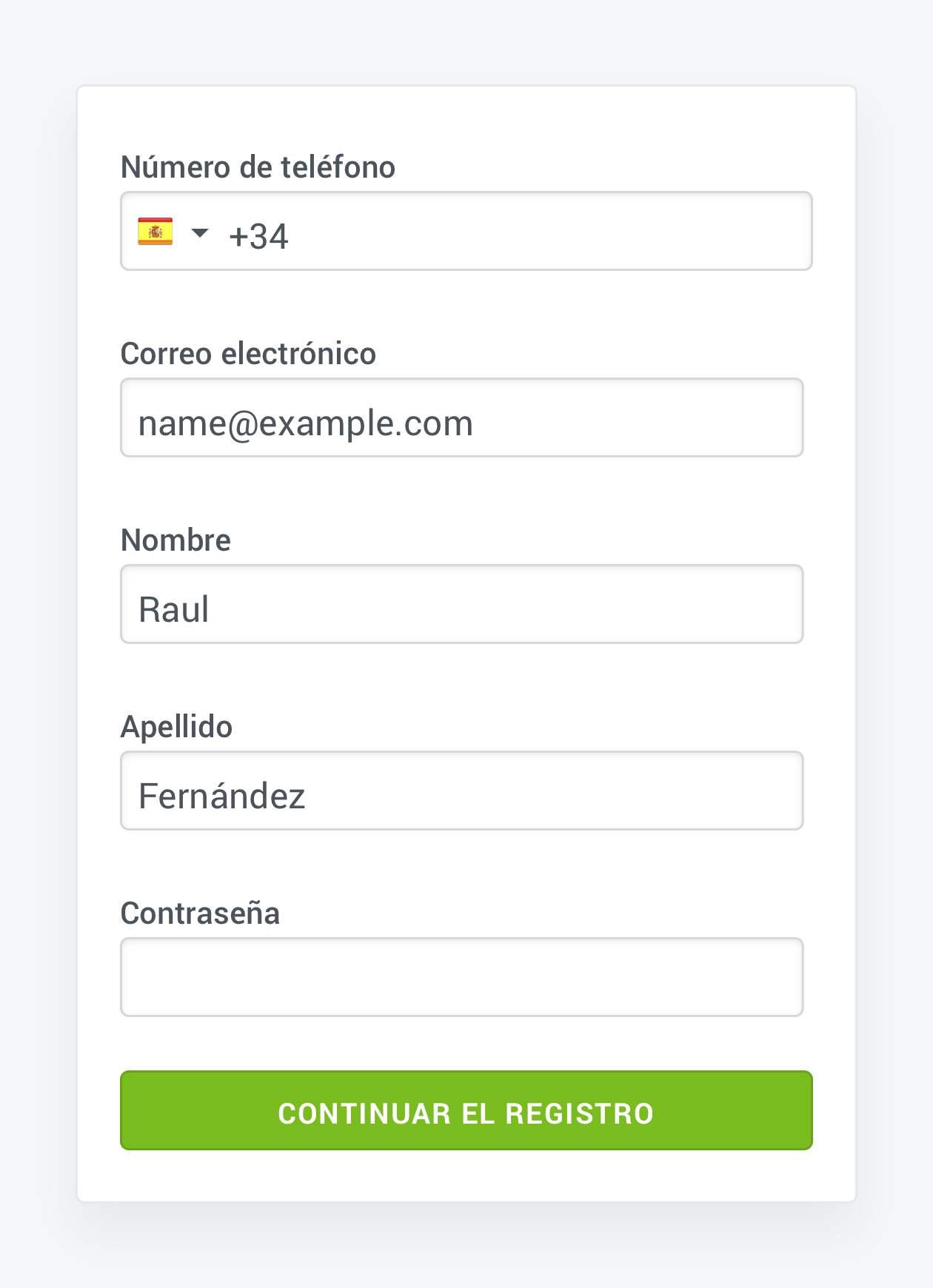Click the Correo electrónico input field
The width and height of the screenshot is (933, 1288).
coord(462,417)
